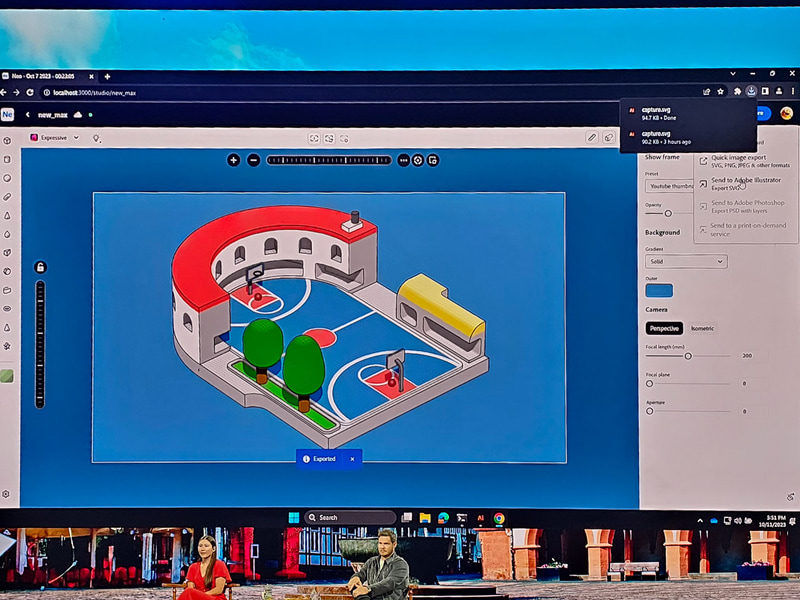Open the user profile avatar
Image resolution: width=800 pixels, height=600 pixels.
click(x=786, y=113)
